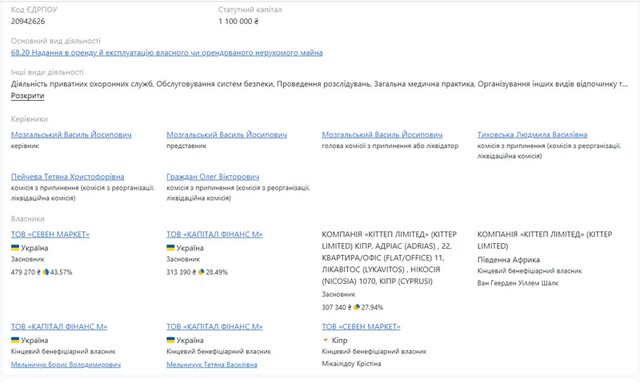Click the pie chart icon beside 28.49%
This screenshot has width=640, height=383.
201,272
